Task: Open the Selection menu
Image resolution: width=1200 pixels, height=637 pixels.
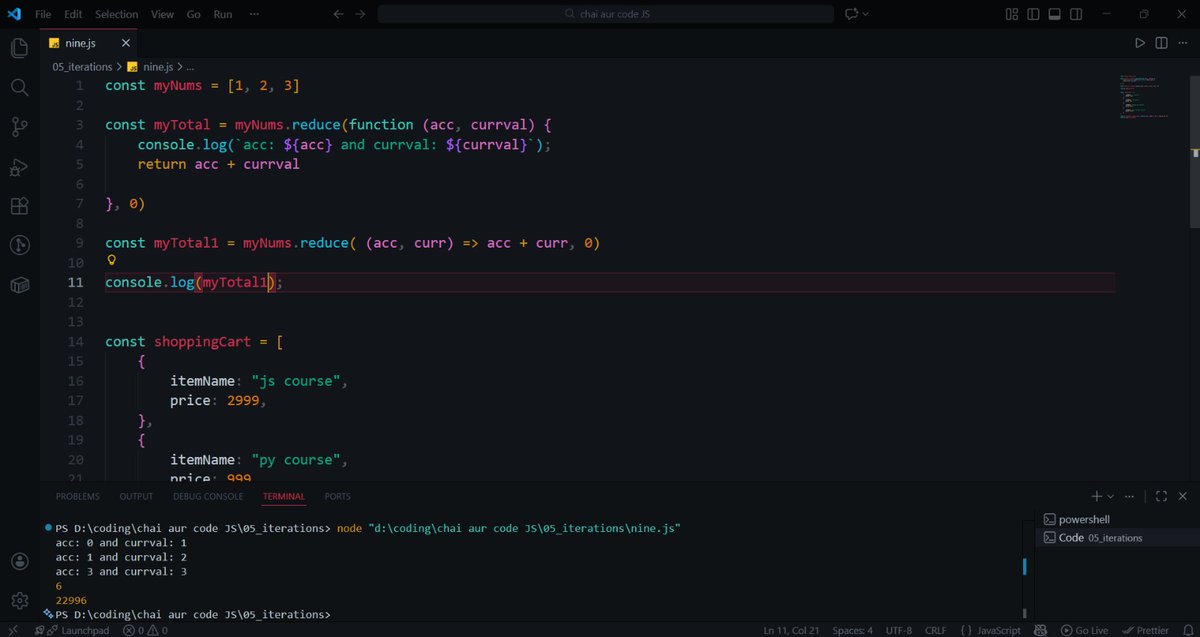Action: [117, 15]
